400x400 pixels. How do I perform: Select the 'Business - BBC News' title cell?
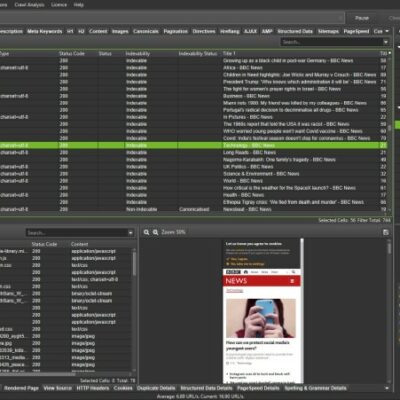pos(246,96)
